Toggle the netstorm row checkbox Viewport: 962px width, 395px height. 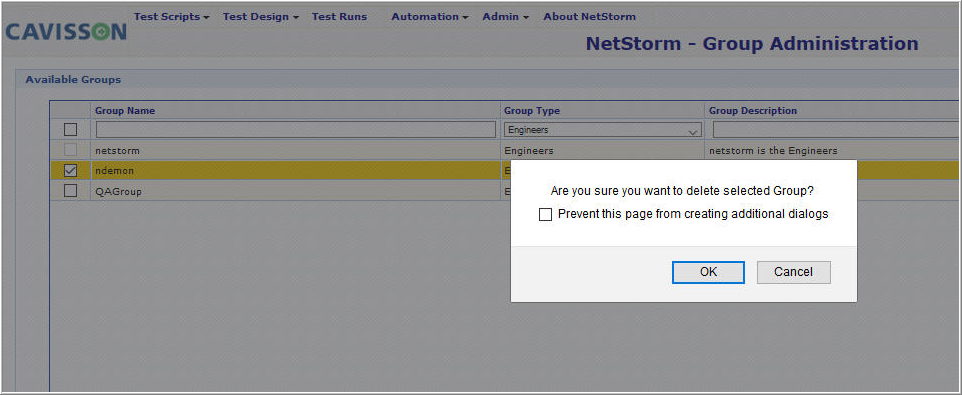[x=71, y=150]
